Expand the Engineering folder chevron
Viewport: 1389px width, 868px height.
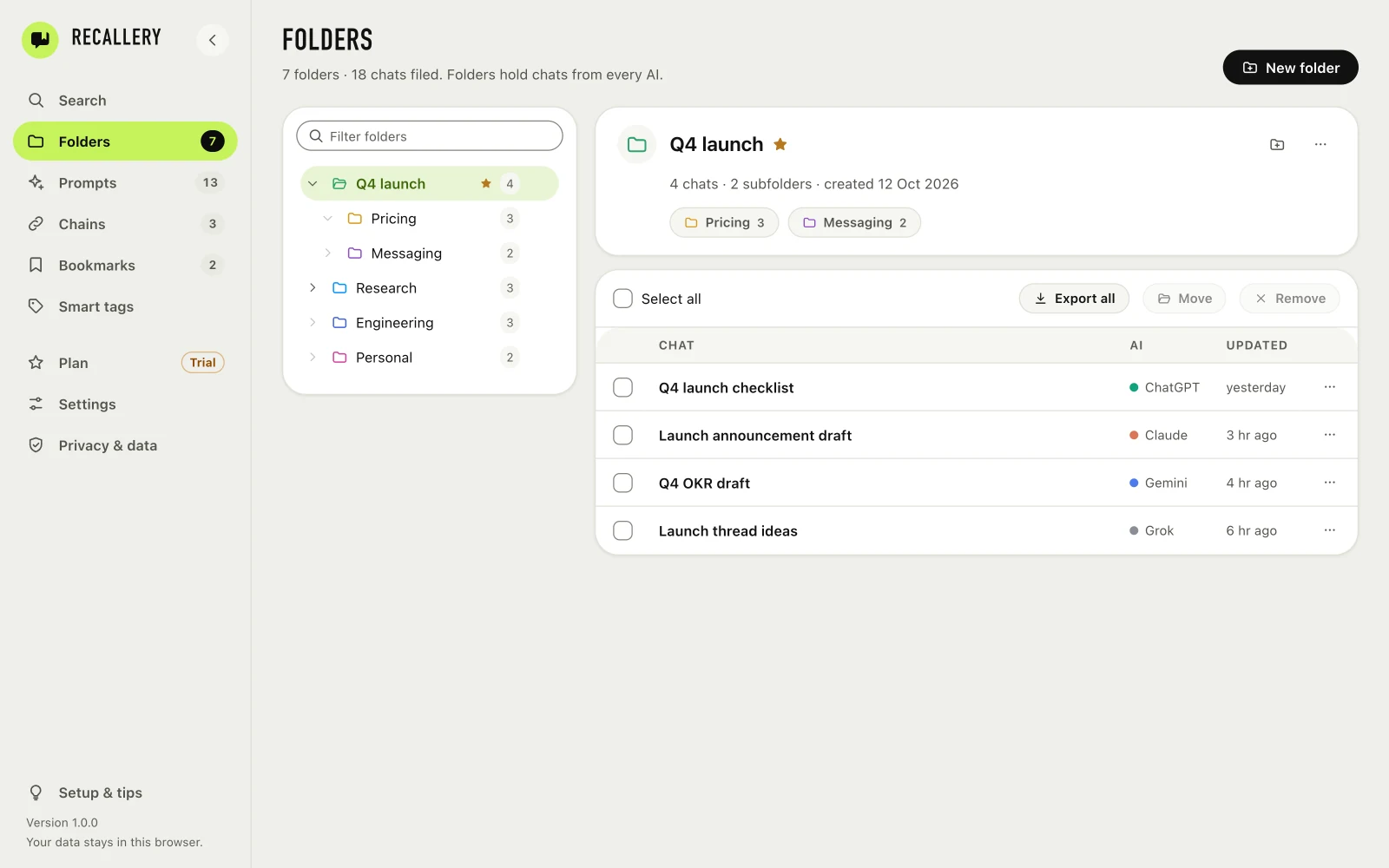pos(313,322)
